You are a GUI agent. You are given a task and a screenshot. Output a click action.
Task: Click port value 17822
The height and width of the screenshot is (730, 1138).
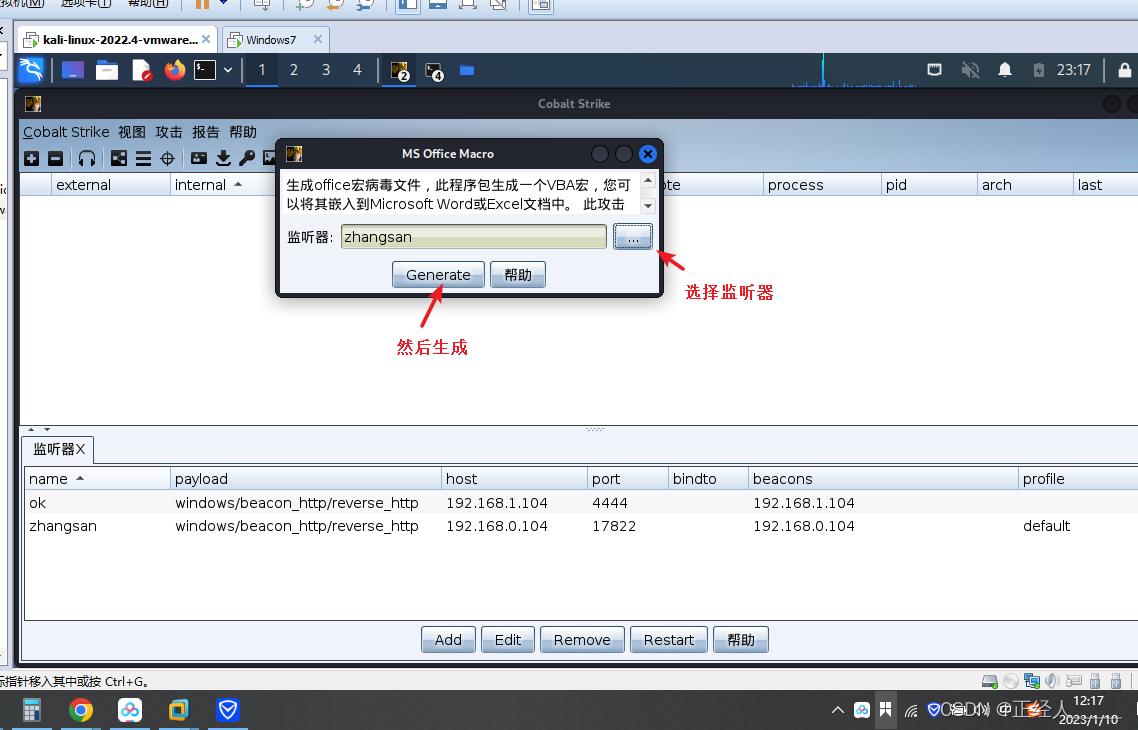[x=614, y=526]
